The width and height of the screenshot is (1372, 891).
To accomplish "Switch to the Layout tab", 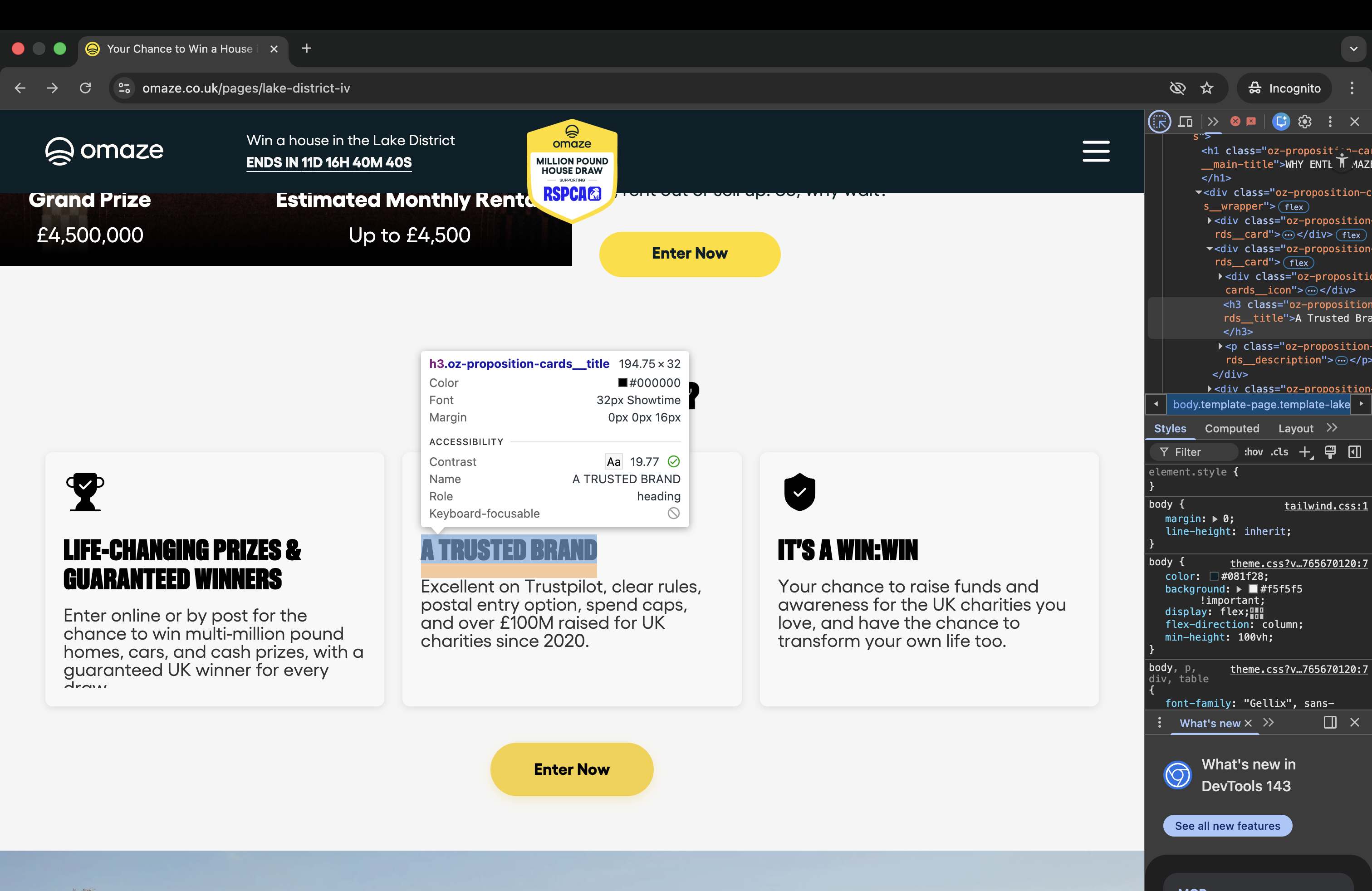I will point(1295,429).
